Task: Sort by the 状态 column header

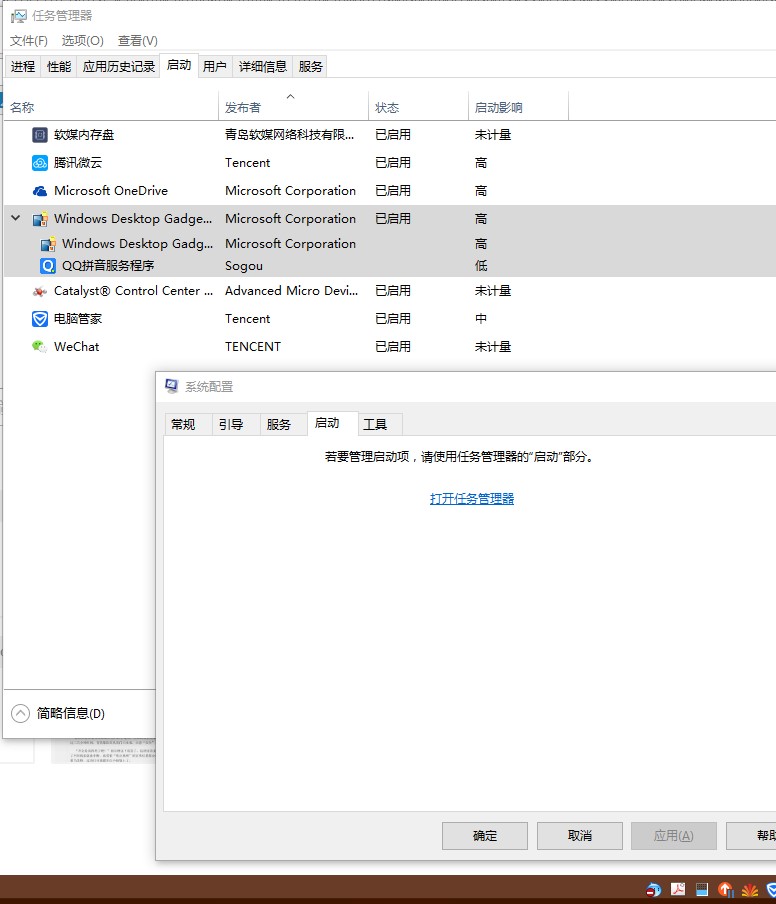Action: pyautogui.click(x=419, y=107)
